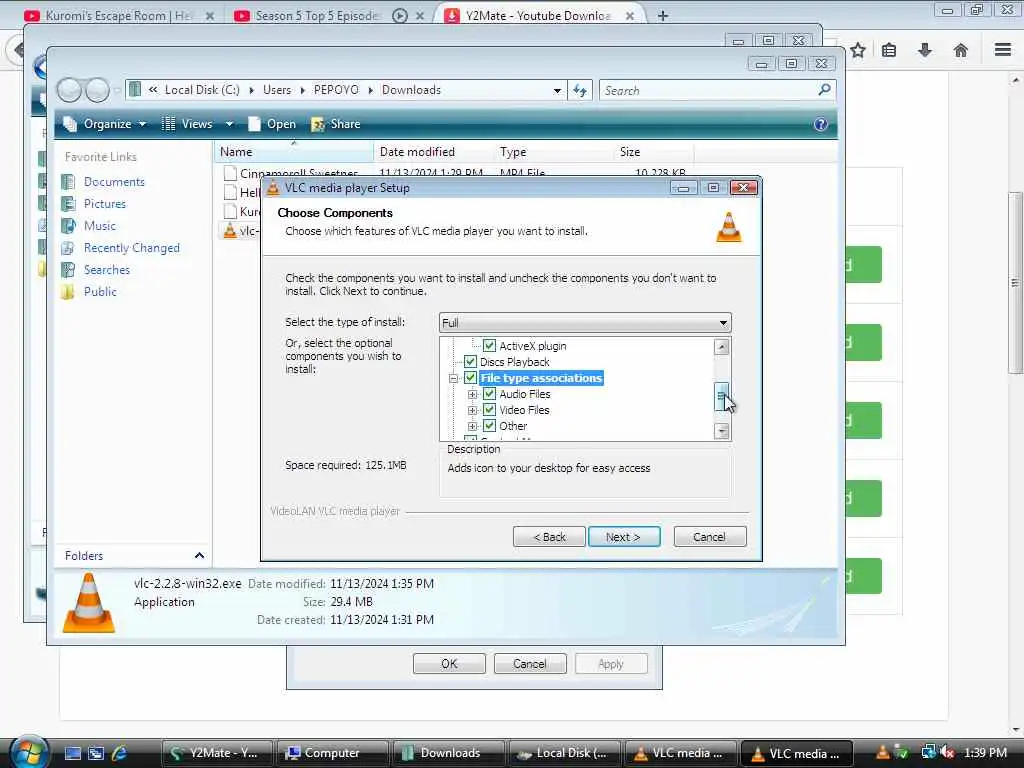Uncheck the Video Files checkbox
The width and height of the screenshot is (1024, 768).
[x=489, y=409]
